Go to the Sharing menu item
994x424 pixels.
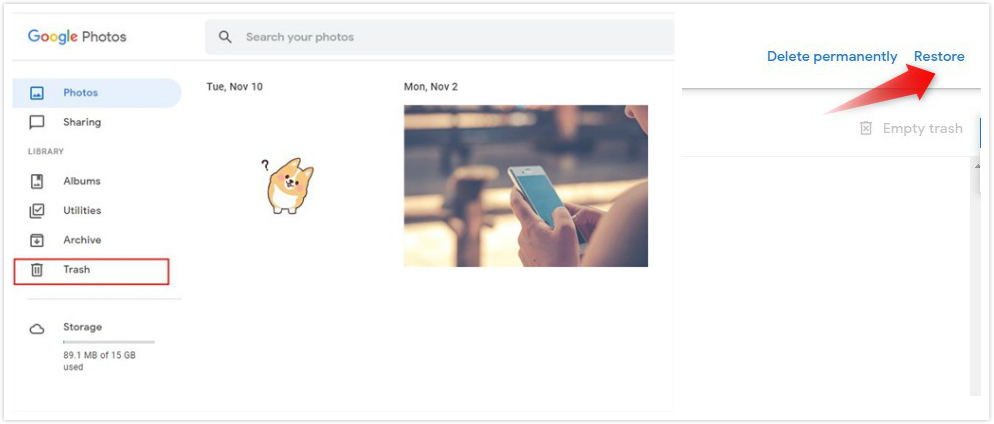click(x=97, y=122)
